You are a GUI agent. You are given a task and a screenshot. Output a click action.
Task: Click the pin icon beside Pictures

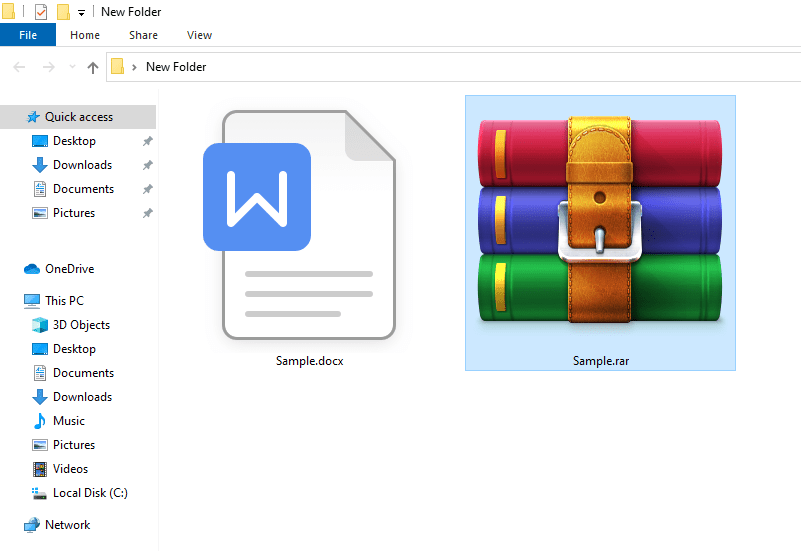click(x=147, y=213)
